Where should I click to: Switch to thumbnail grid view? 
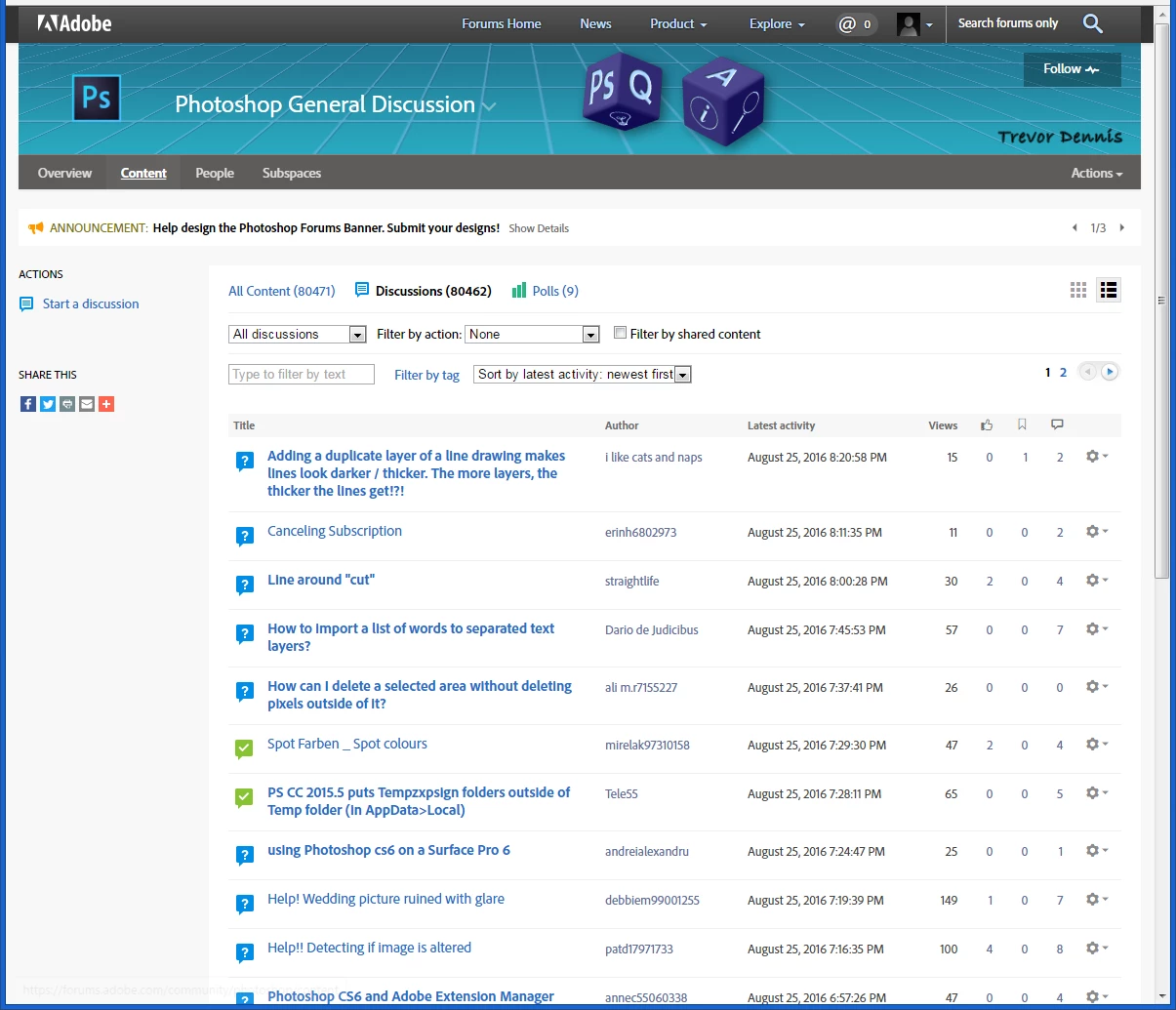[x=1078, y=290]
